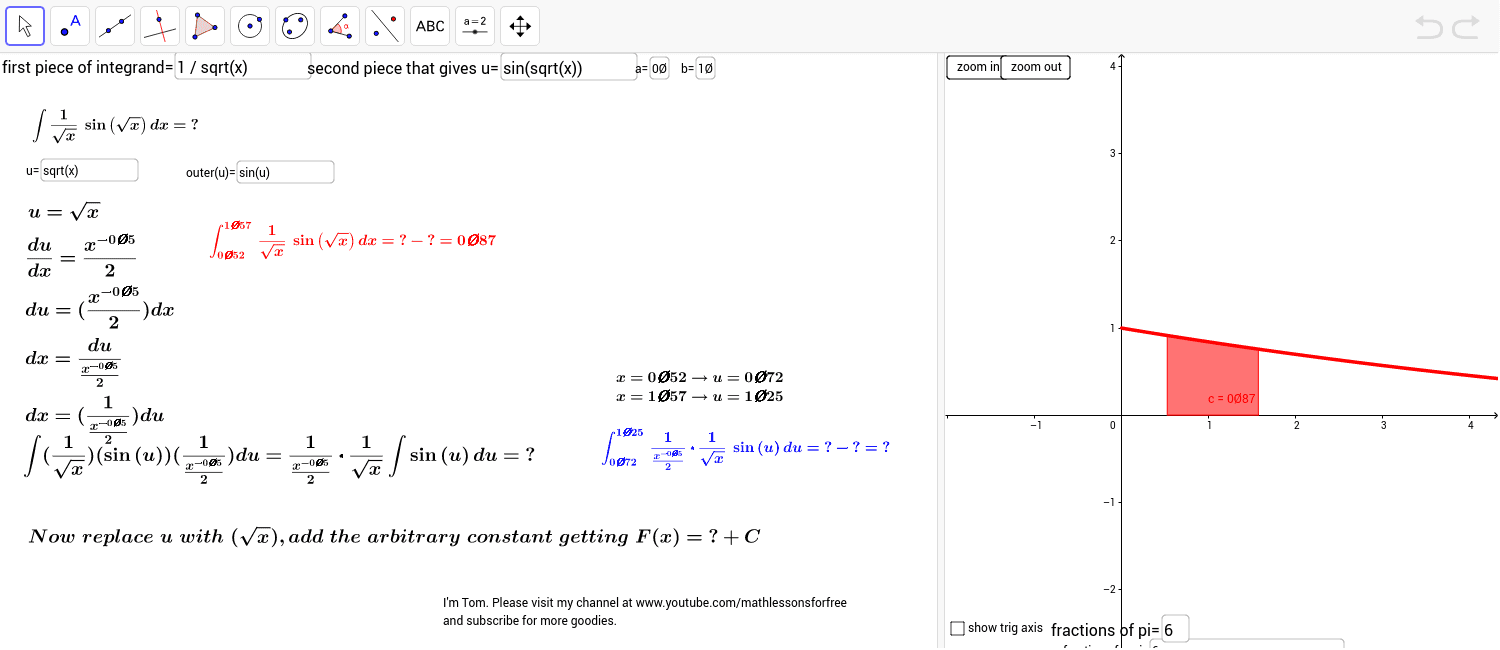Click the Undo arrow
Viewport: 1500px width, 650px height.
[x=1430, y=27]
